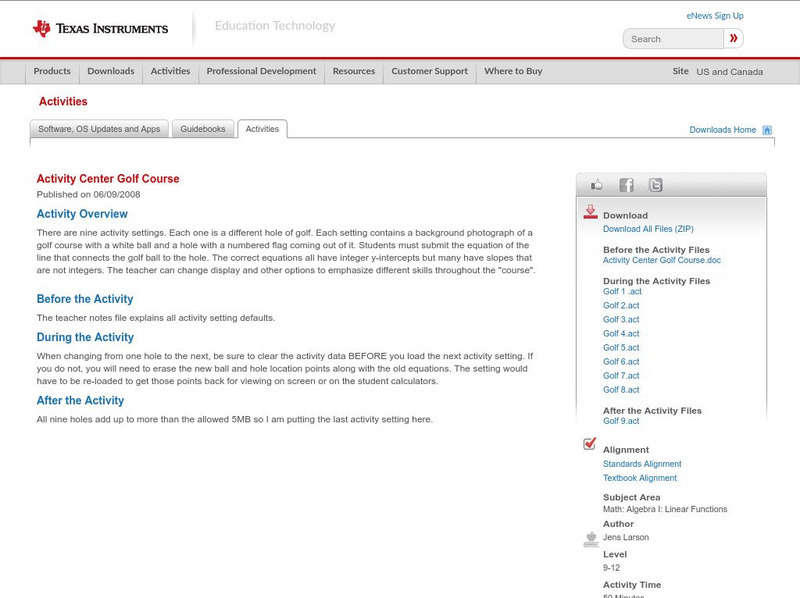
Task: Click the Subject Area label
Action: point(632,497)
